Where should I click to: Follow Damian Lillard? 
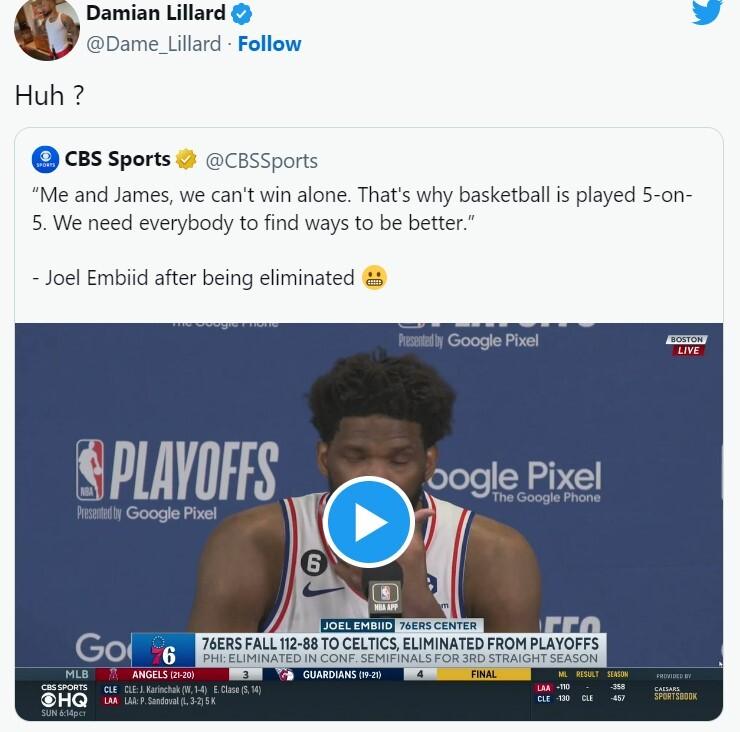269,44
